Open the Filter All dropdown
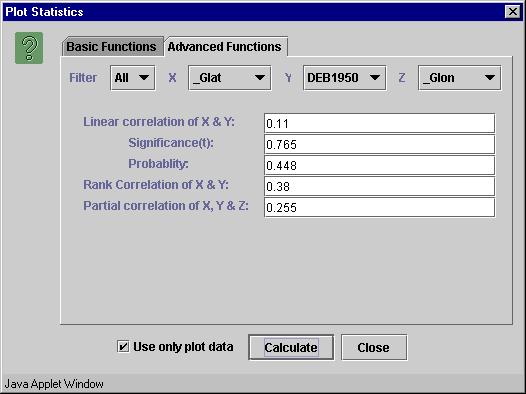Viewport: 526px width, 394px height. (x=133, y=78)
